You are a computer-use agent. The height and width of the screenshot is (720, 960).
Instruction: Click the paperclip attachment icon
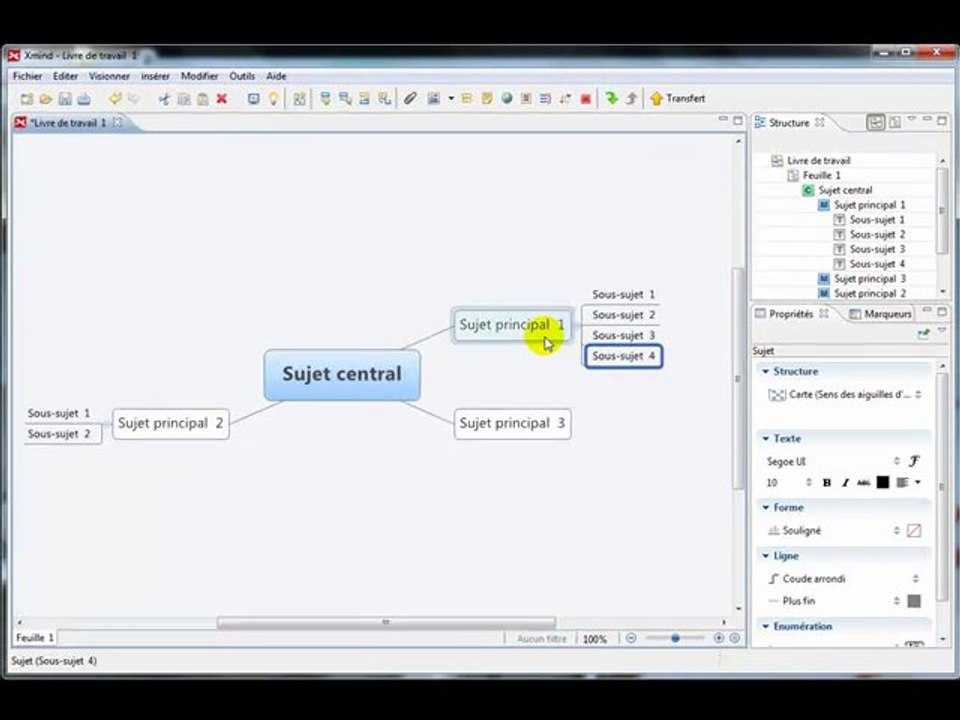point(410,98)
